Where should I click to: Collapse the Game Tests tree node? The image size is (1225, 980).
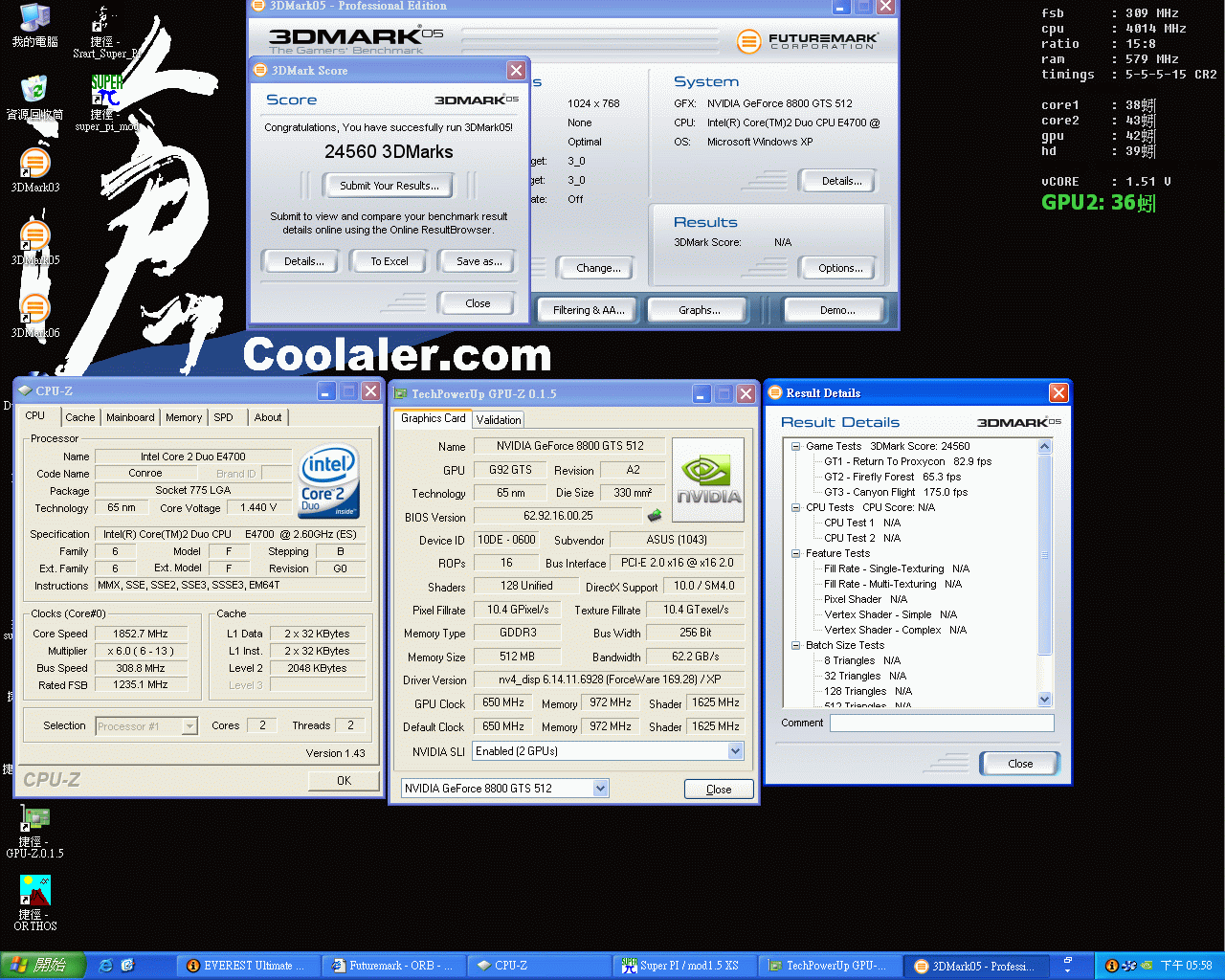pos(795,446)
